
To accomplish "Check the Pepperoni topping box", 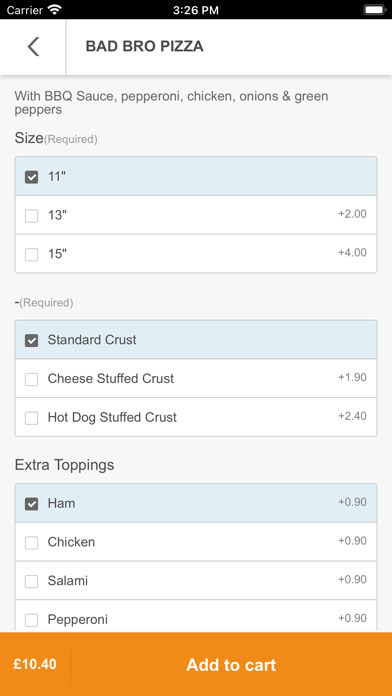I will pyautogui.click(x=32, y=620).
